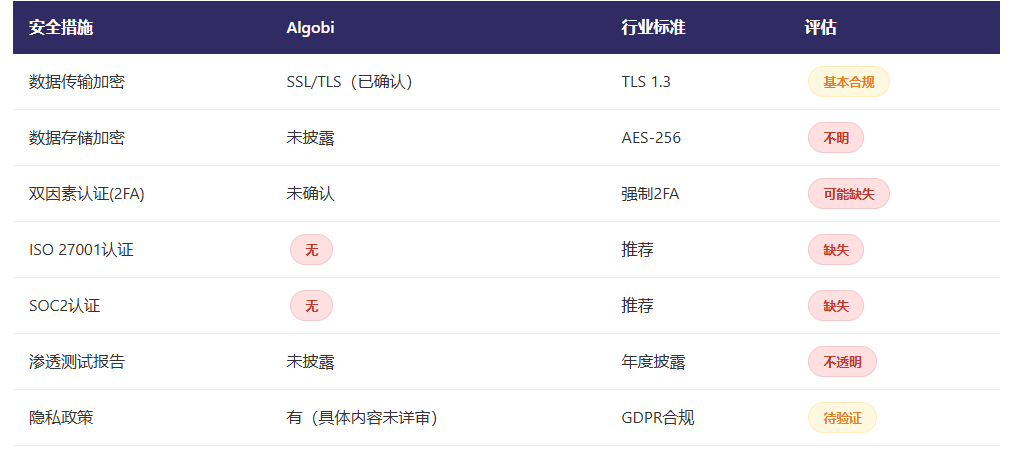1010x454 pixels.
Task: Click the 缺失 badge in SOC2 row
Action: click(x=835, y=306)
